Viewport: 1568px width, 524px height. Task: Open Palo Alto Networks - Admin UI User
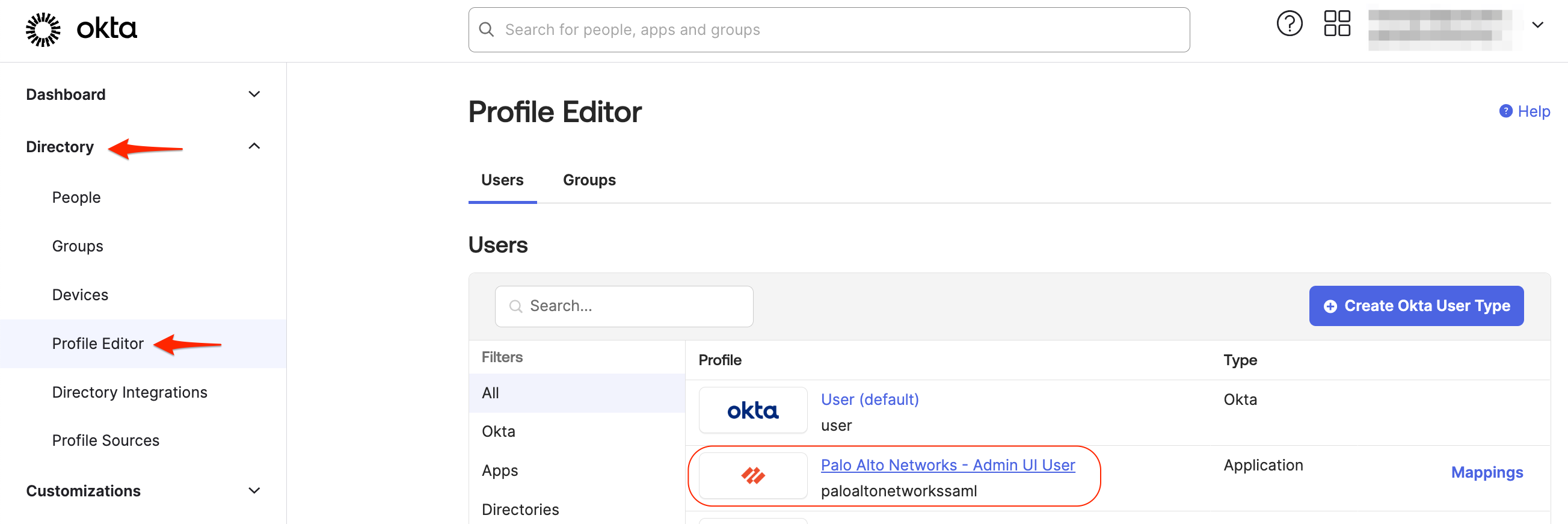pos(947,465)
